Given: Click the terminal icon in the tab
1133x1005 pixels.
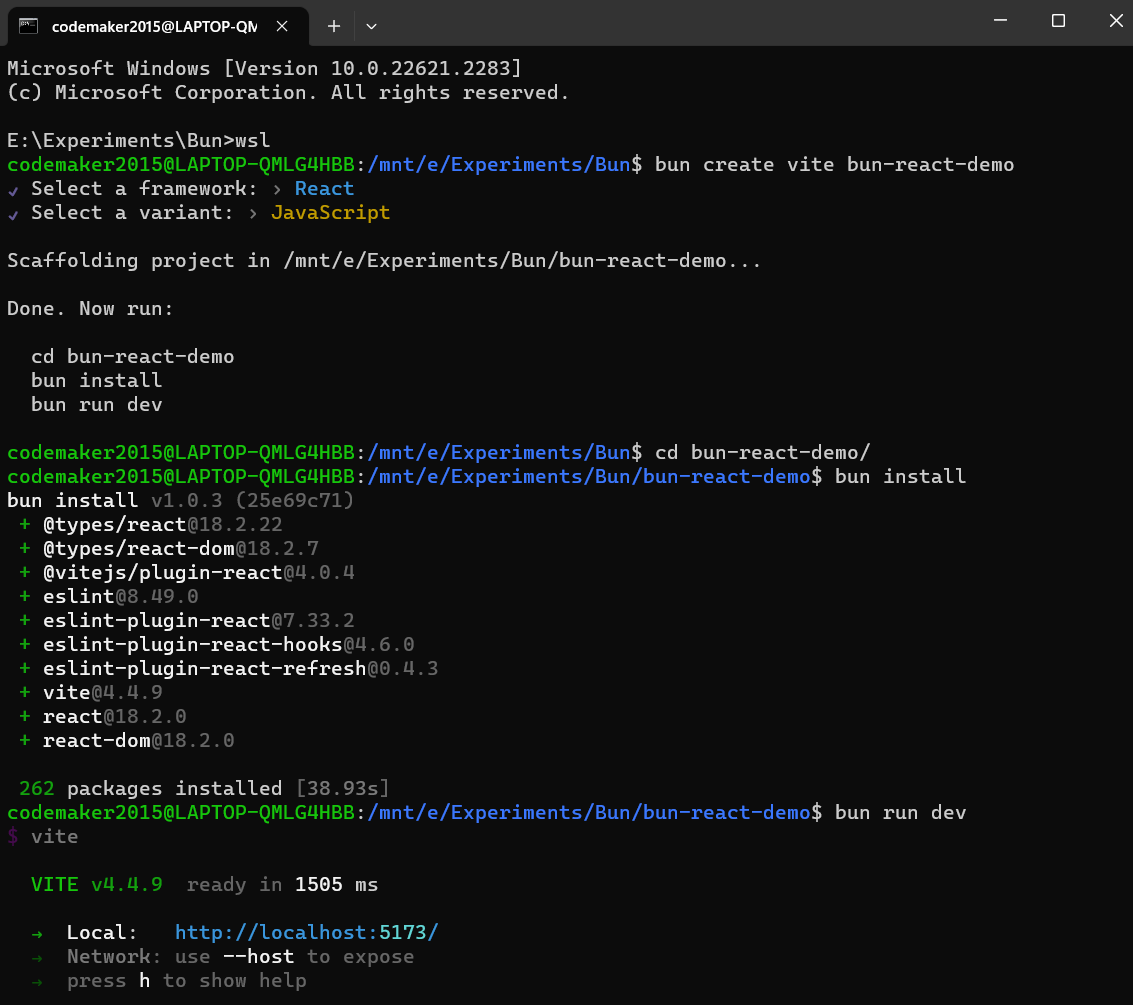Looking at the screenshot, I should (x=28, y=26).
